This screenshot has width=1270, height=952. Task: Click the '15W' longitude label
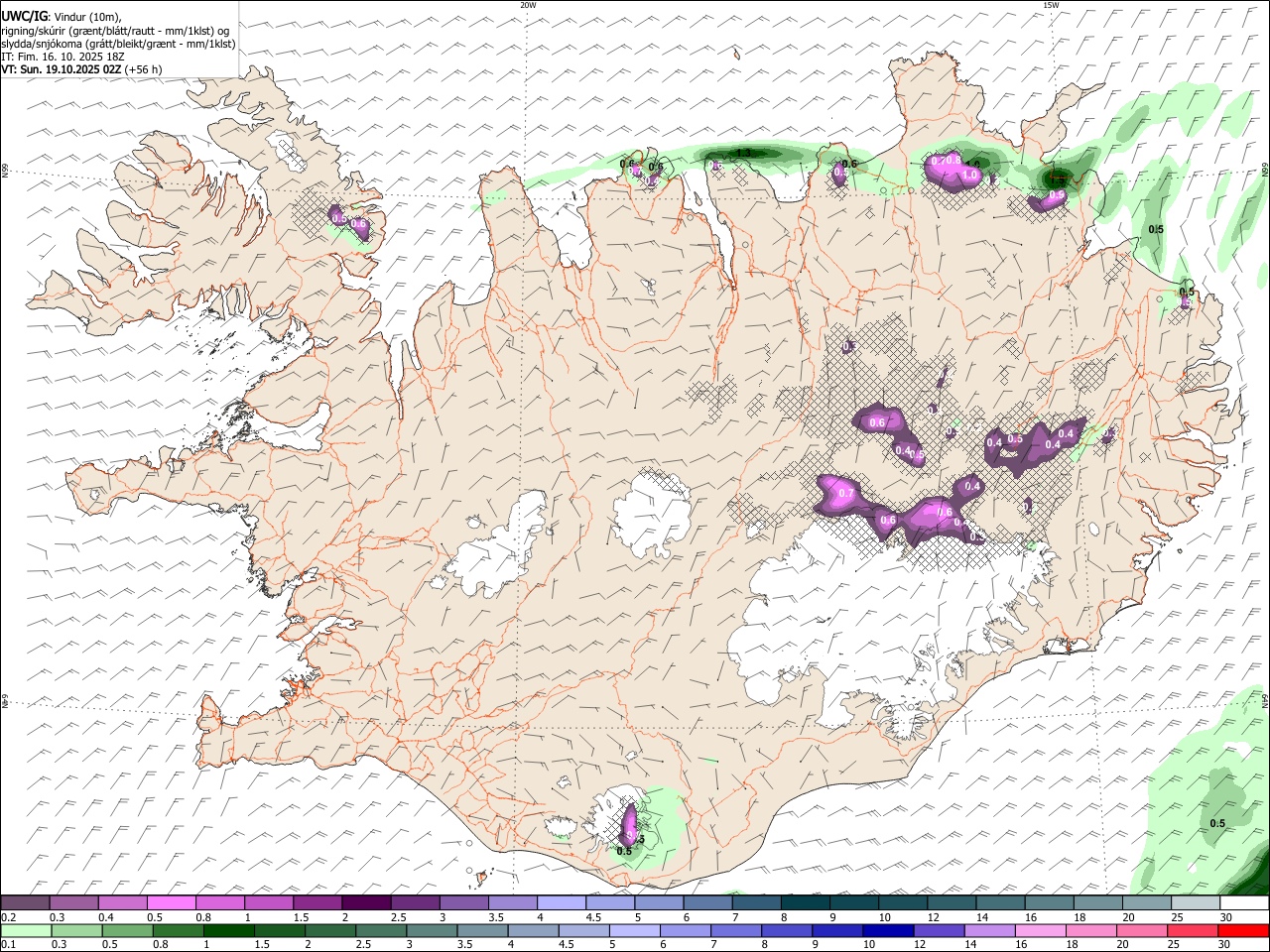tap(1051, 5)
